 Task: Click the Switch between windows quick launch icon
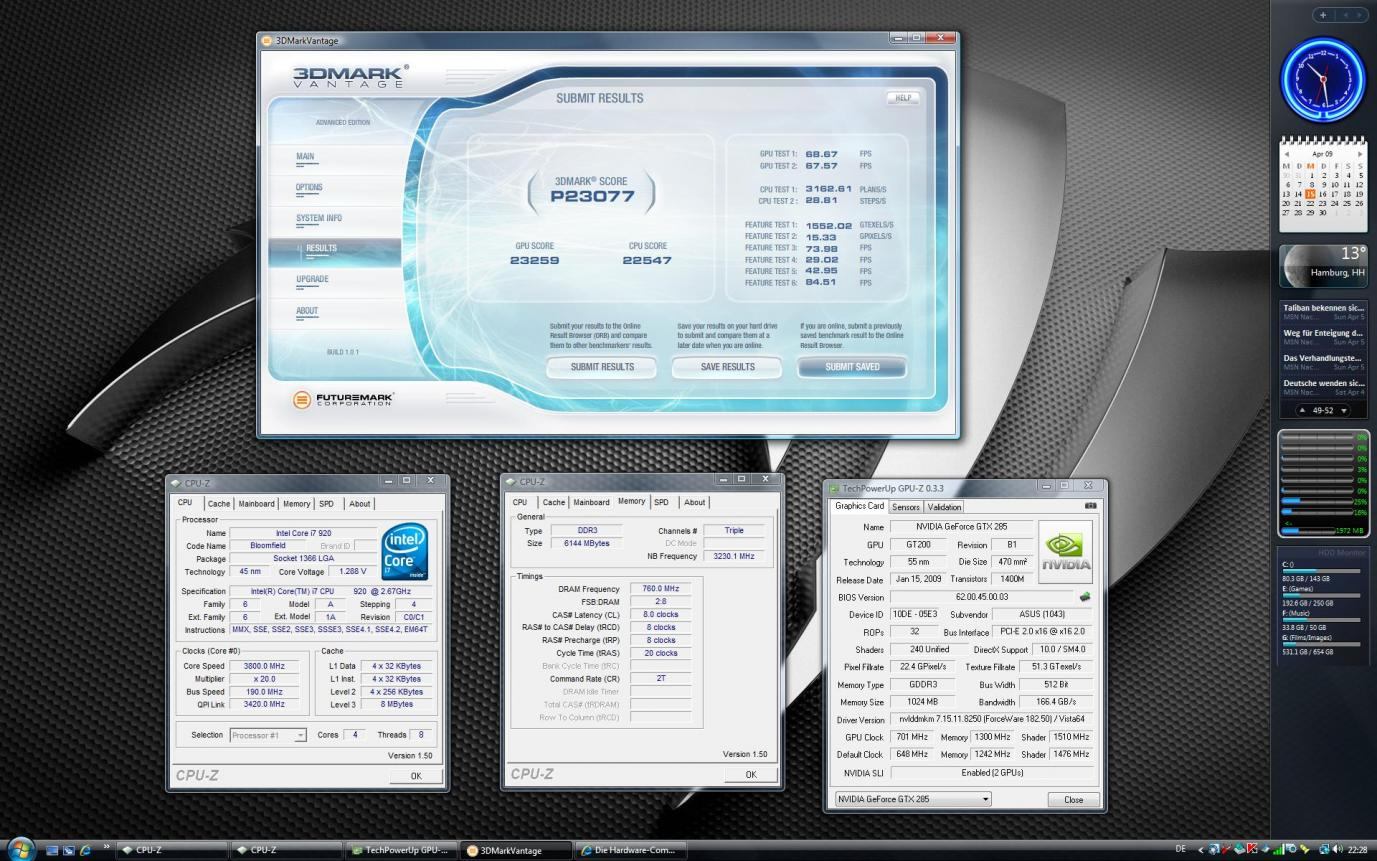69,850
